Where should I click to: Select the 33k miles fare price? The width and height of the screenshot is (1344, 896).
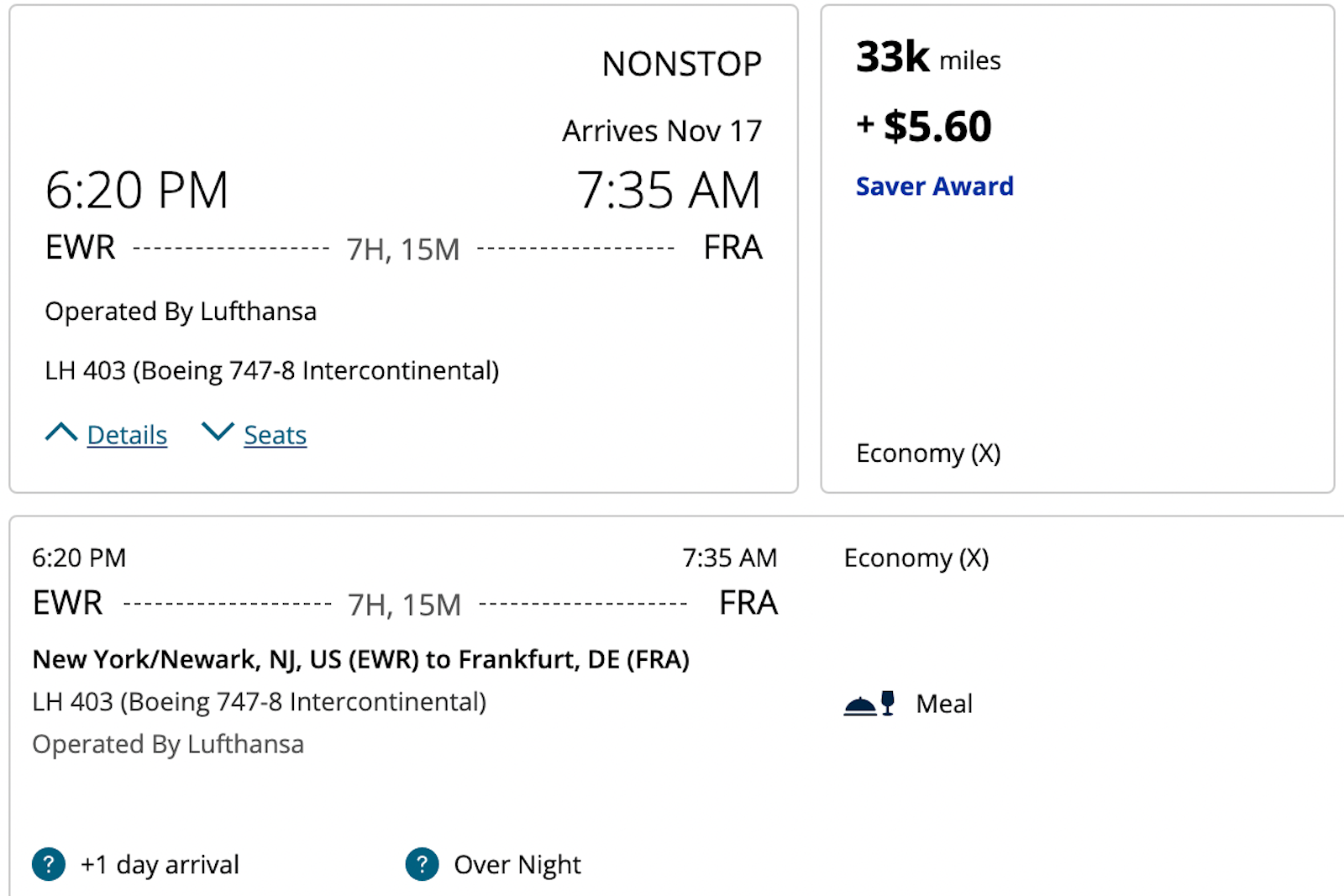pos(927,58)
